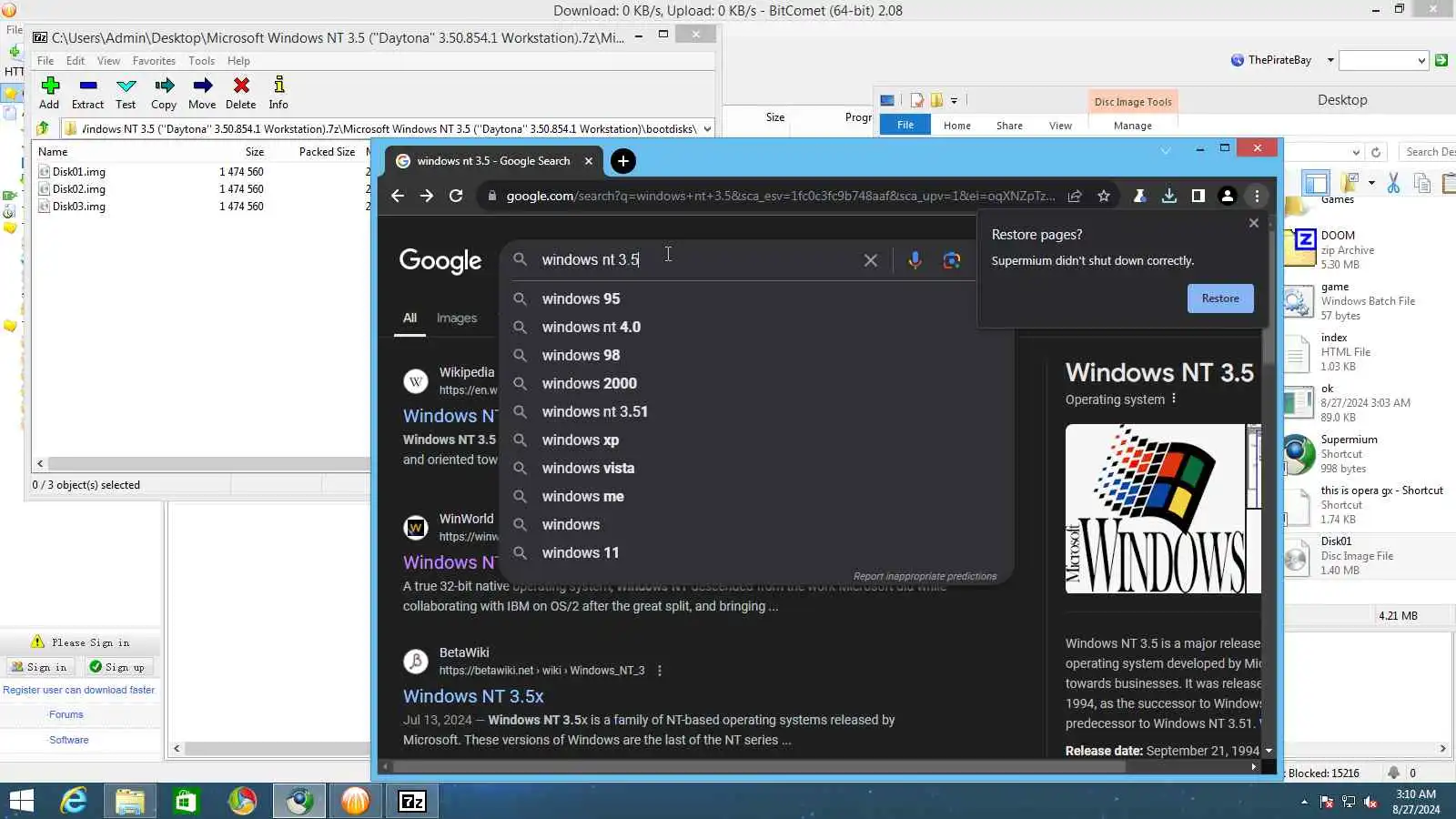The height and width of the screenshot is (819, 1456).
Task: Open the 'Windows NT 3.5x' BetaWiki result
Action: tap(473, 696)
